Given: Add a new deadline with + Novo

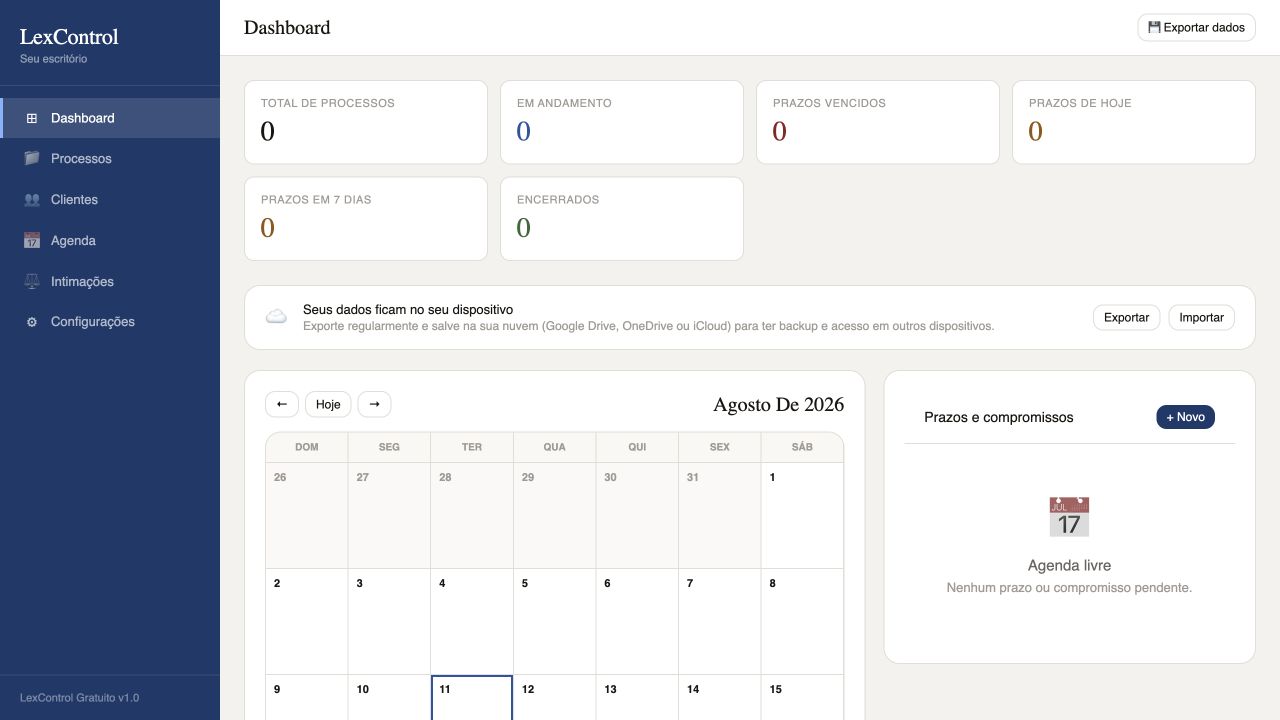Looking at the screenshot, I should (x=1185, y=417).
